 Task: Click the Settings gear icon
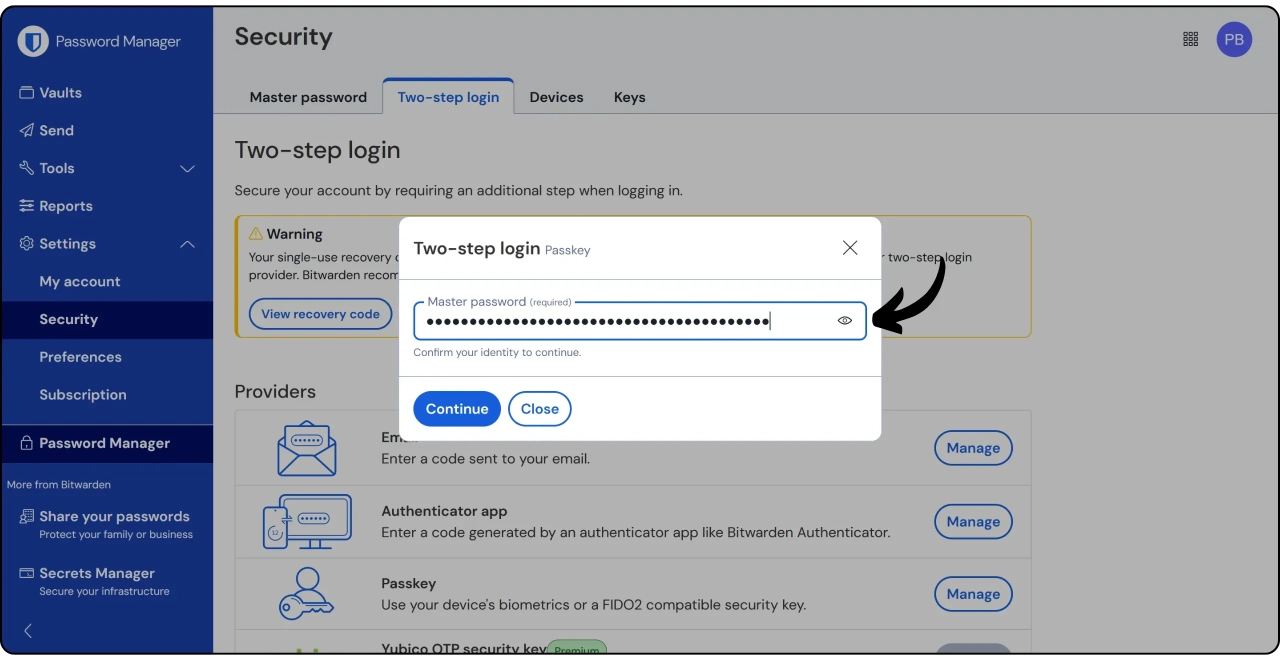coord(26,243)
